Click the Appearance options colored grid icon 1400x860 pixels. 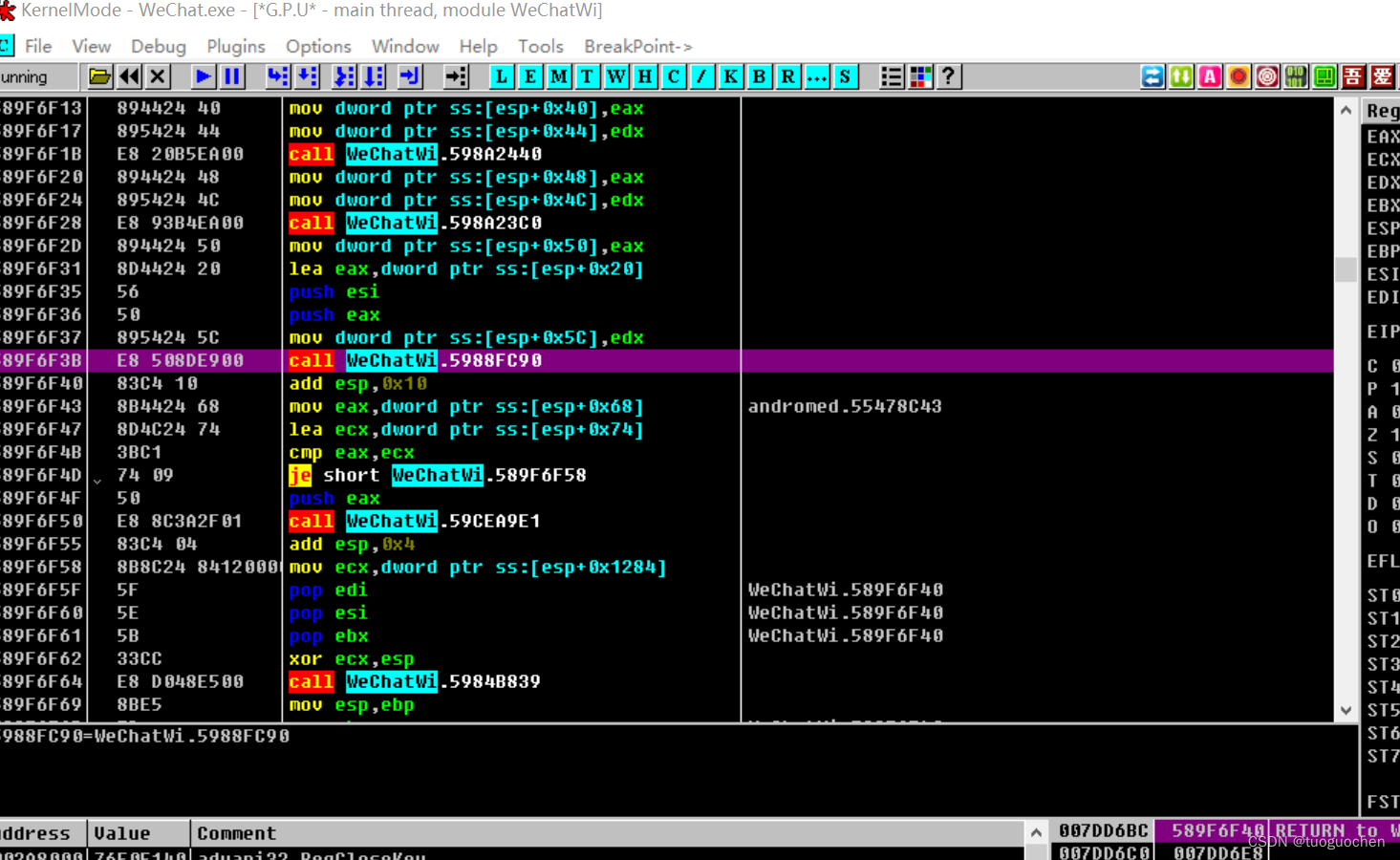[x=920, y=76]
